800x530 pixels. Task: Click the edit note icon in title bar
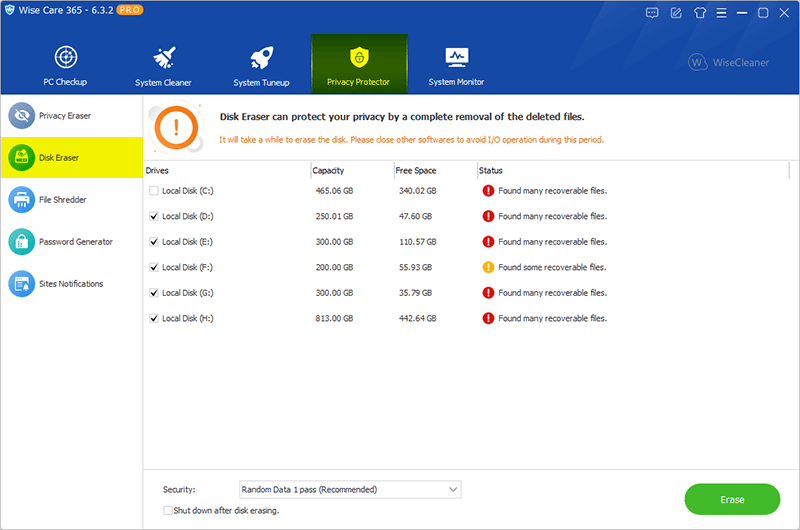(676, 13)
